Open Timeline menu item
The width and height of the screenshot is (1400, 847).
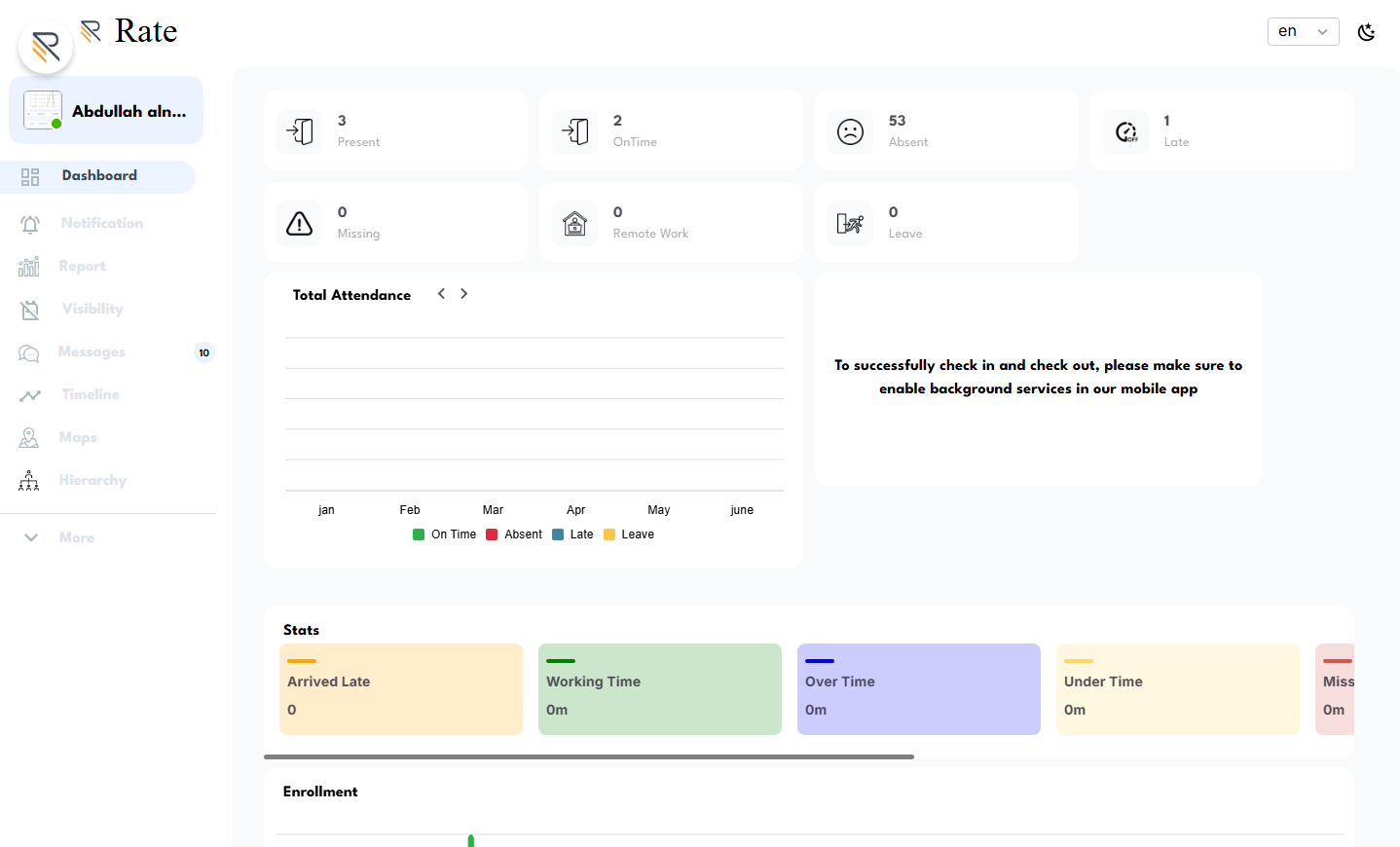pyautogui.click(x=91, y=394)
